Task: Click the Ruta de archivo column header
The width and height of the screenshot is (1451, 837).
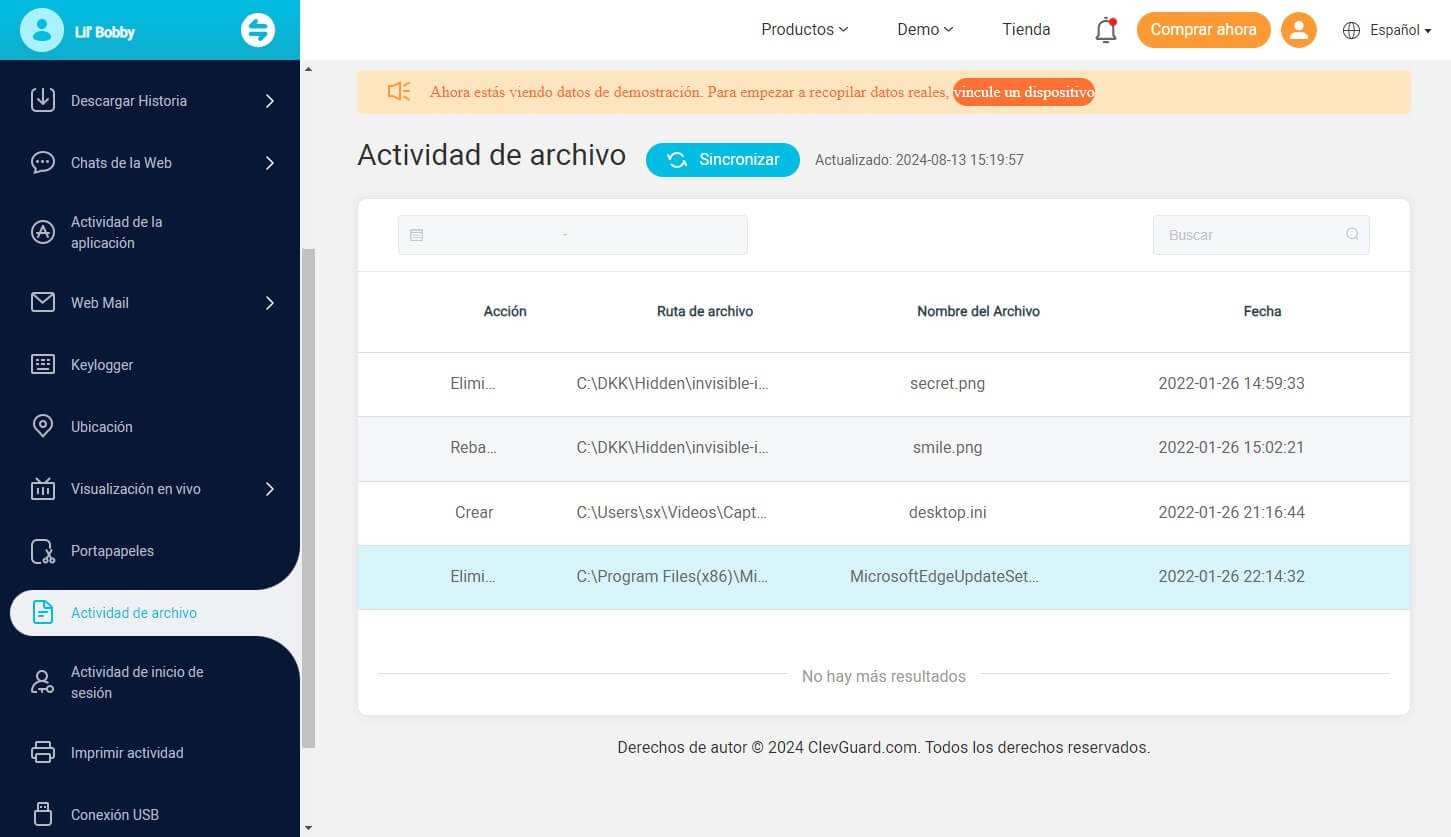Action: tap(705, 311)
